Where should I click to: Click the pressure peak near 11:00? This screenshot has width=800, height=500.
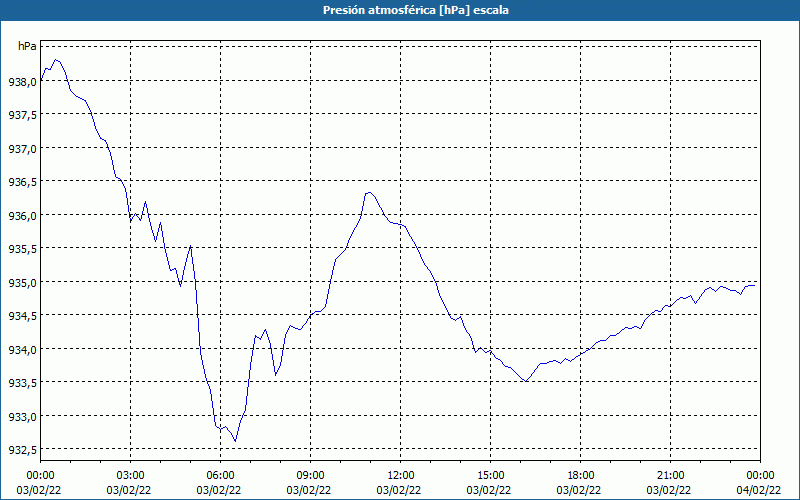coord(369,192)
